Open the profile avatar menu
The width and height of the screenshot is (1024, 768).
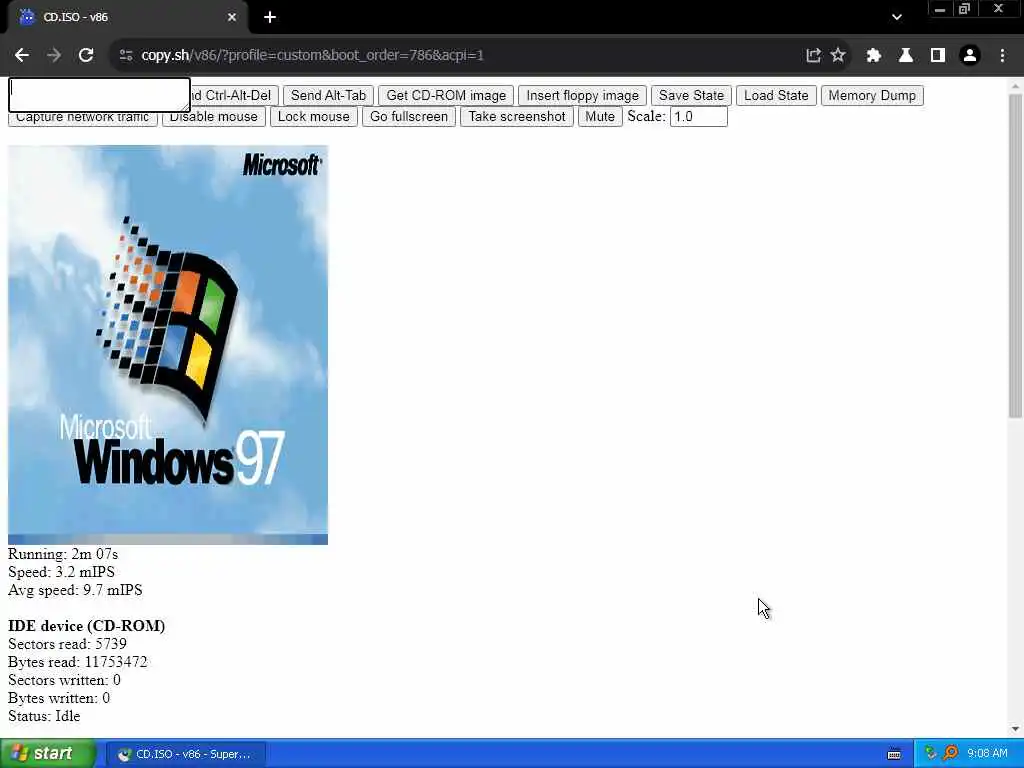[970, 56]
